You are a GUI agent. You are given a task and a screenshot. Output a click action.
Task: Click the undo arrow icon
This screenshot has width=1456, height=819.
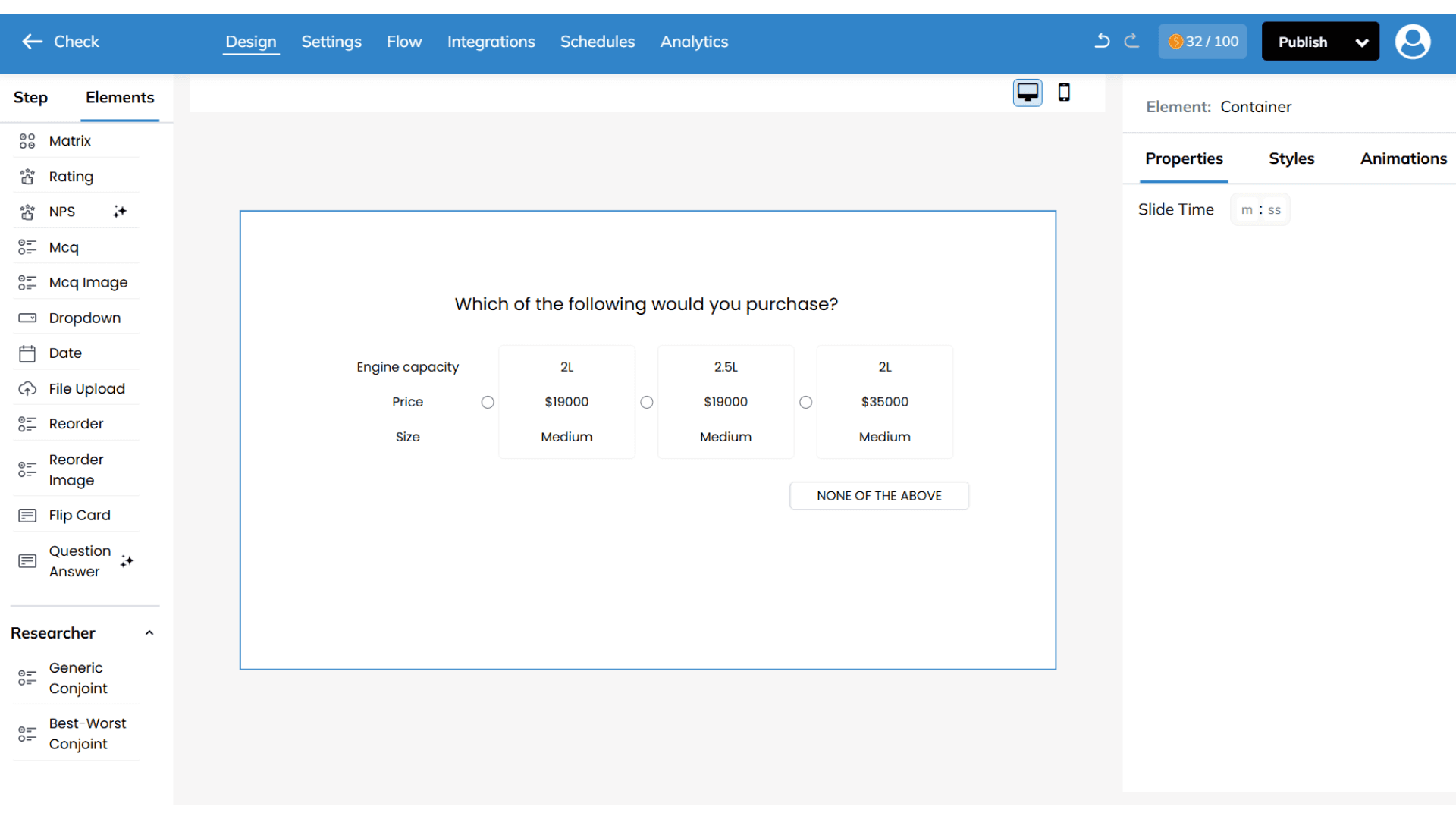[x=1102, y=41]
